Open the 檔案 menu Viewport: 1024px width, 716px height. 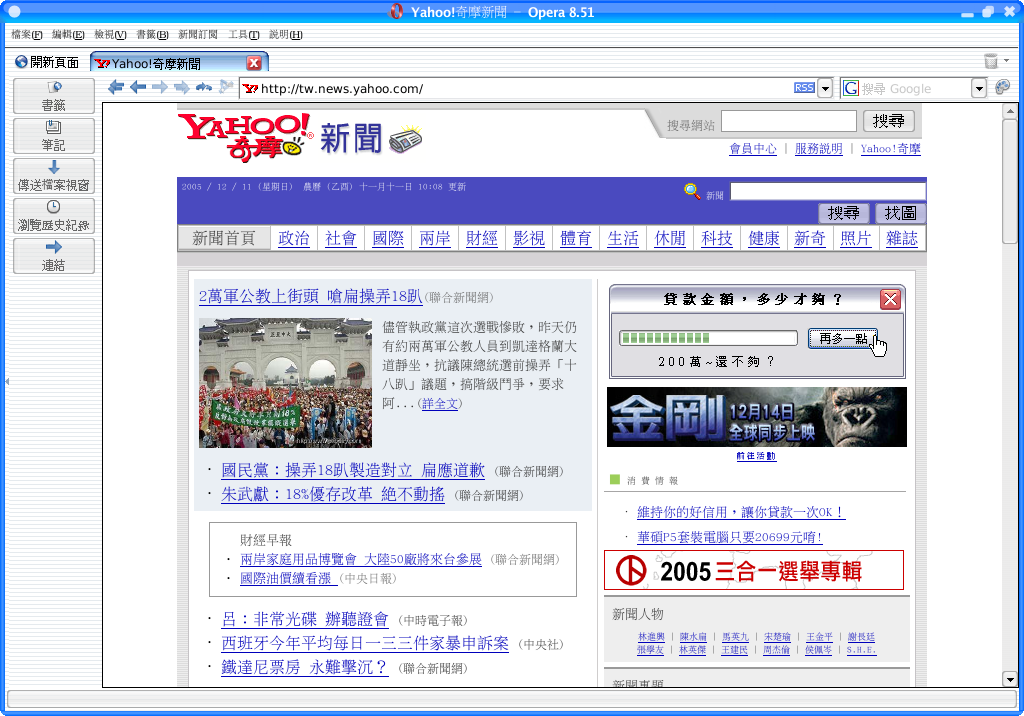[x=27, y=35]
